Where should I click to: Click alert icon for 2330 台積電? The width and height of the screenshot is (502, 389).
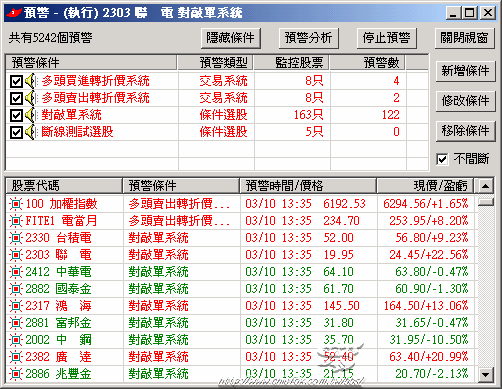tap(16, 238)
